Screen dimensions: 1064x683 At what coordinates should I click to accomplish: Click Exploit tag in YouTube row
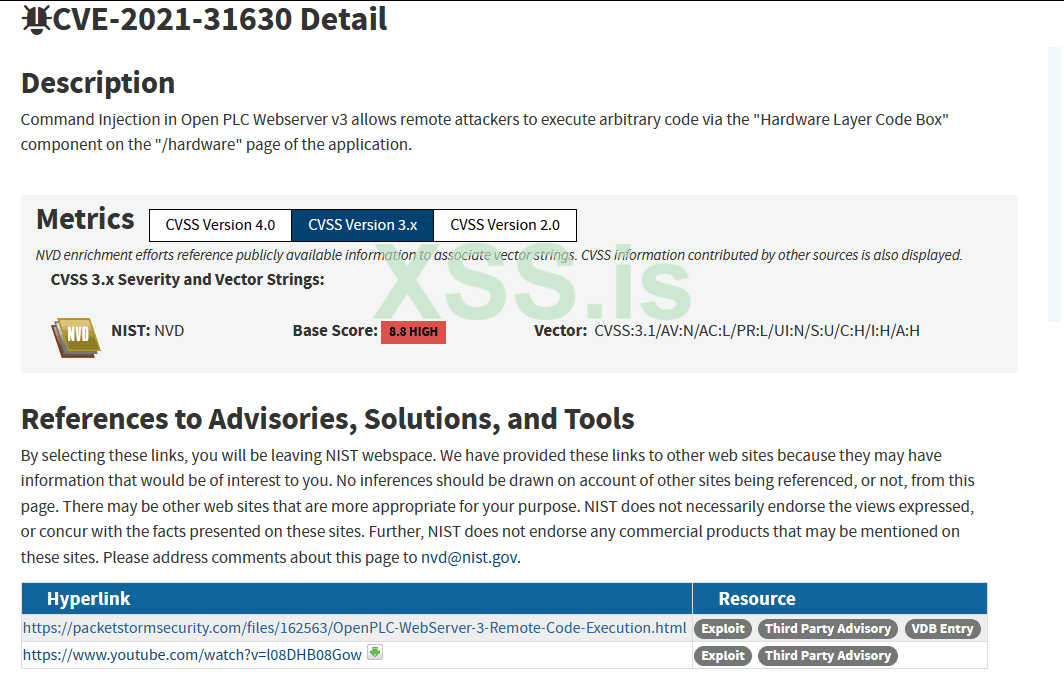[723, 656]
